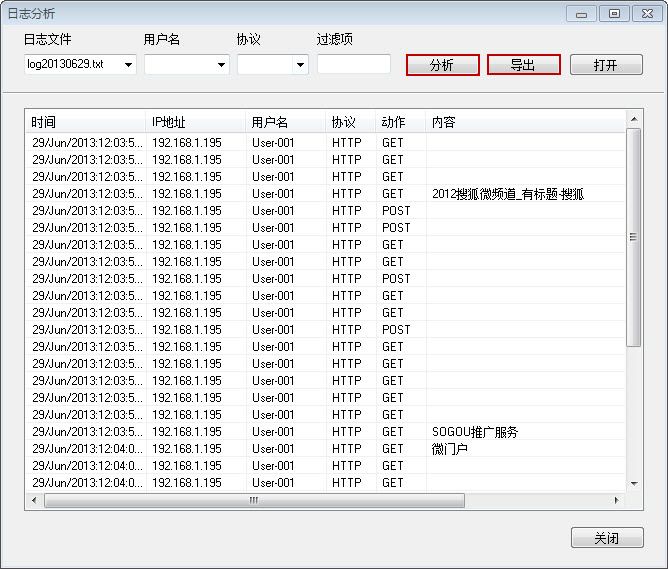Image resolution: width=668 pixels, height=569 pixels.
Task: Click the 分析 button
Action: tap(443, 65)
